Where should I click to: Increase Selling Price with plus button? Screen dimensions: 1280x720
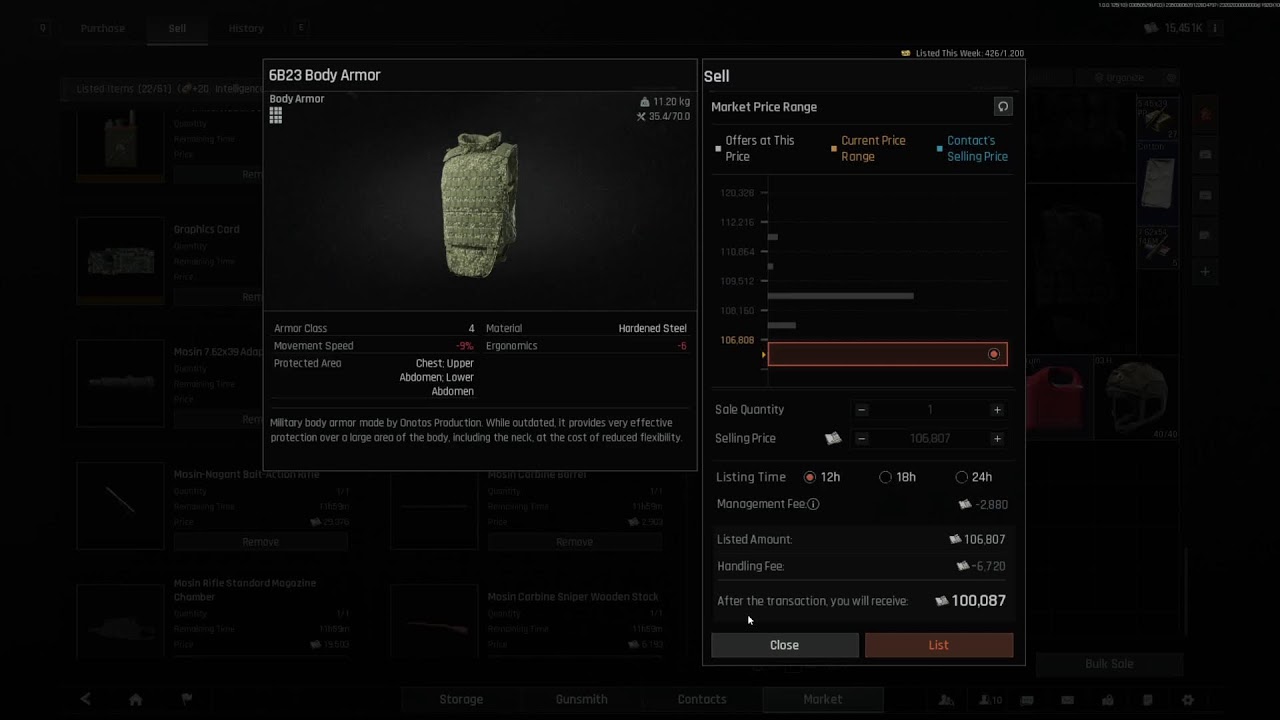tap(997, 438)
